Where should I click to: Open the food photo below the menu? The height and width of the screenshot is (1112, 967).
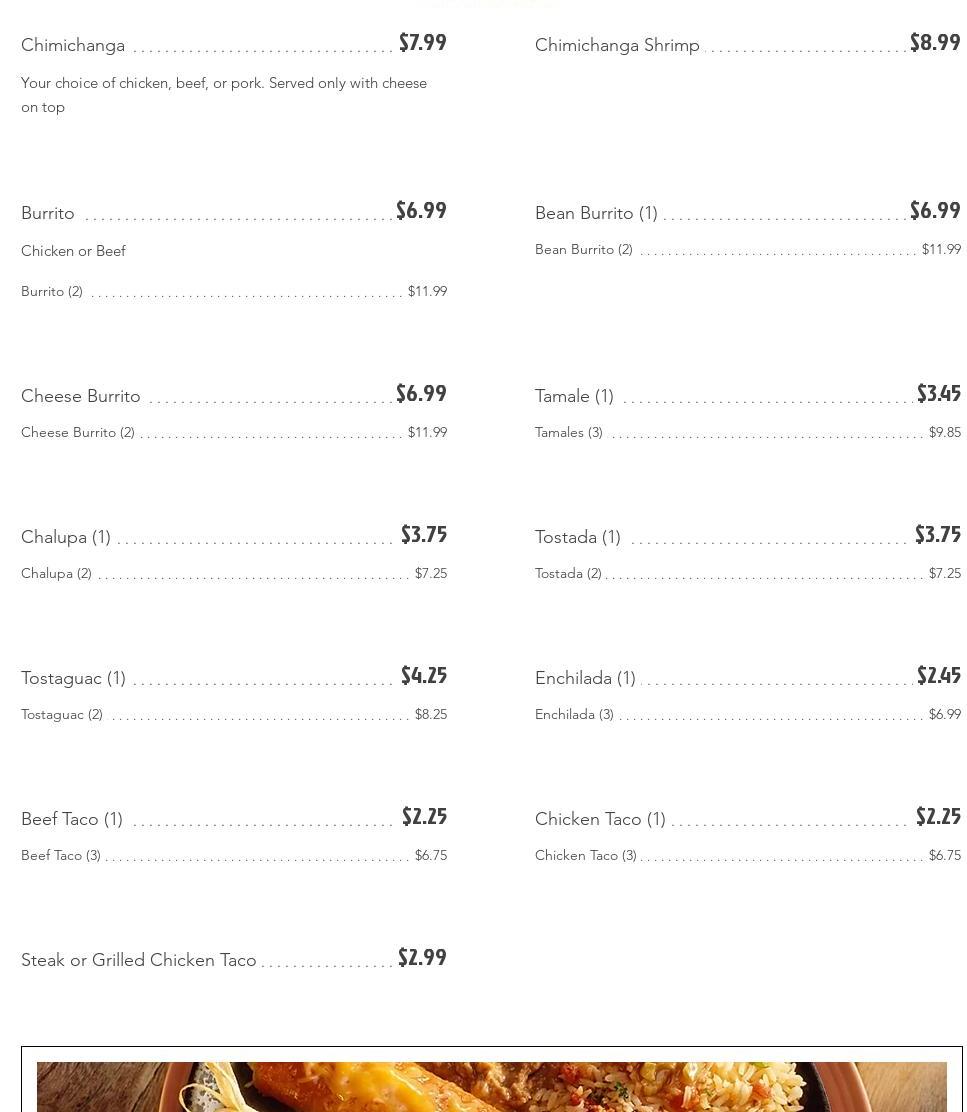[492, 1086]
